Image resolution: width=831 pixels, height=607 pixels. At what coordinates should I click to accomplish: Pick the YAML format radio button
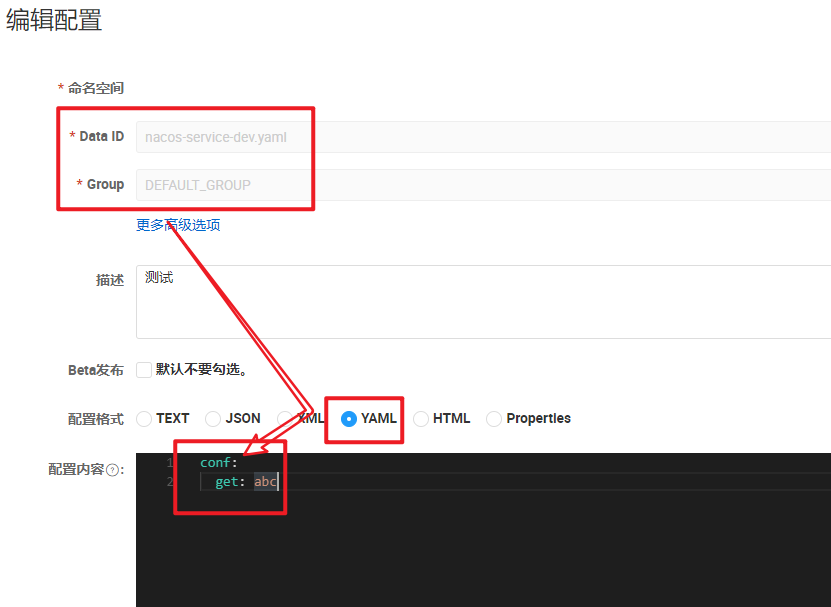pyautogui.click(x=349, y=419)
